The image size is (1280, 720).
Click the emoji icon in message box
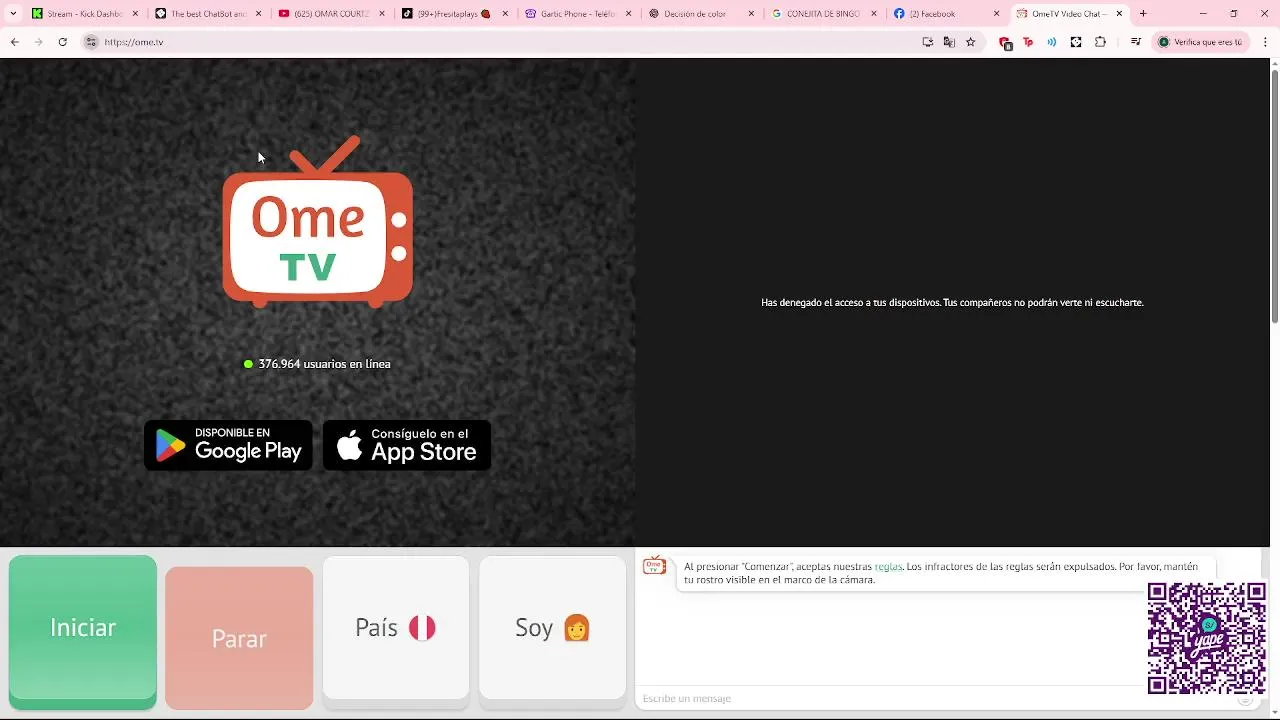pyautogui.click(x=1245, y=699)
